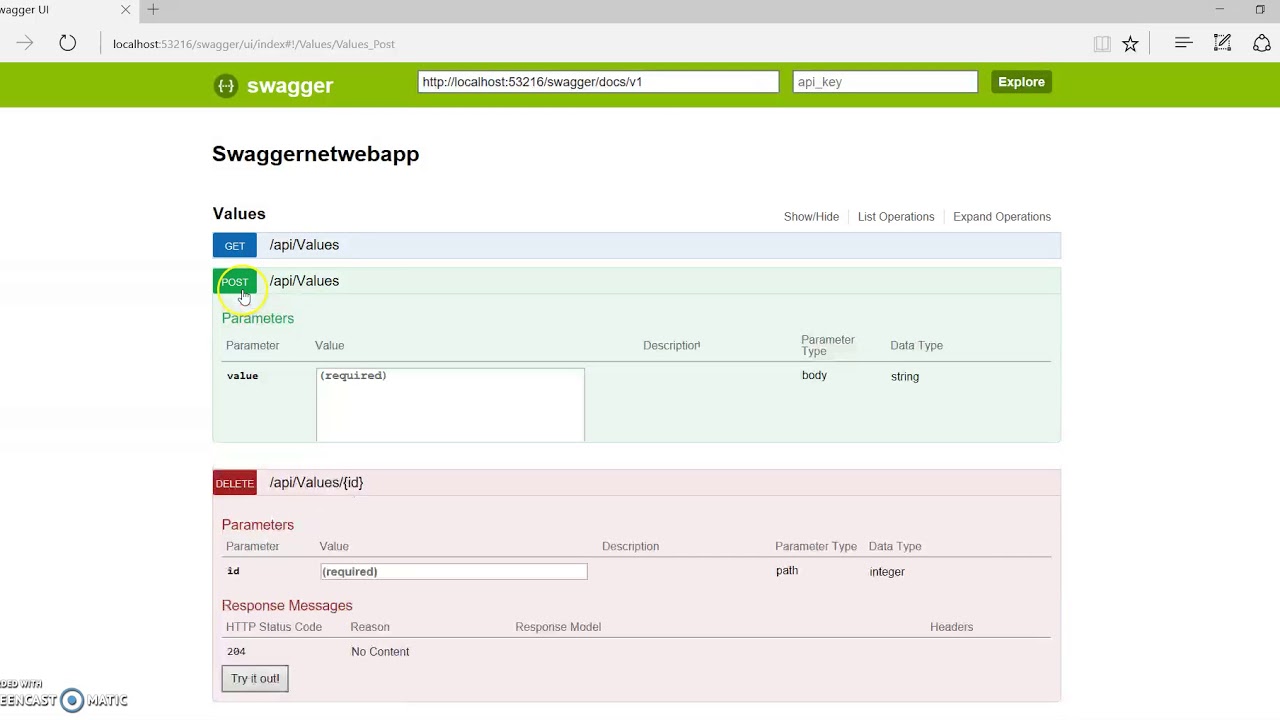The image size is (1280, 720).
Task: Click the Values section heading
Action: pyautogui.click(x=239, y=214)
